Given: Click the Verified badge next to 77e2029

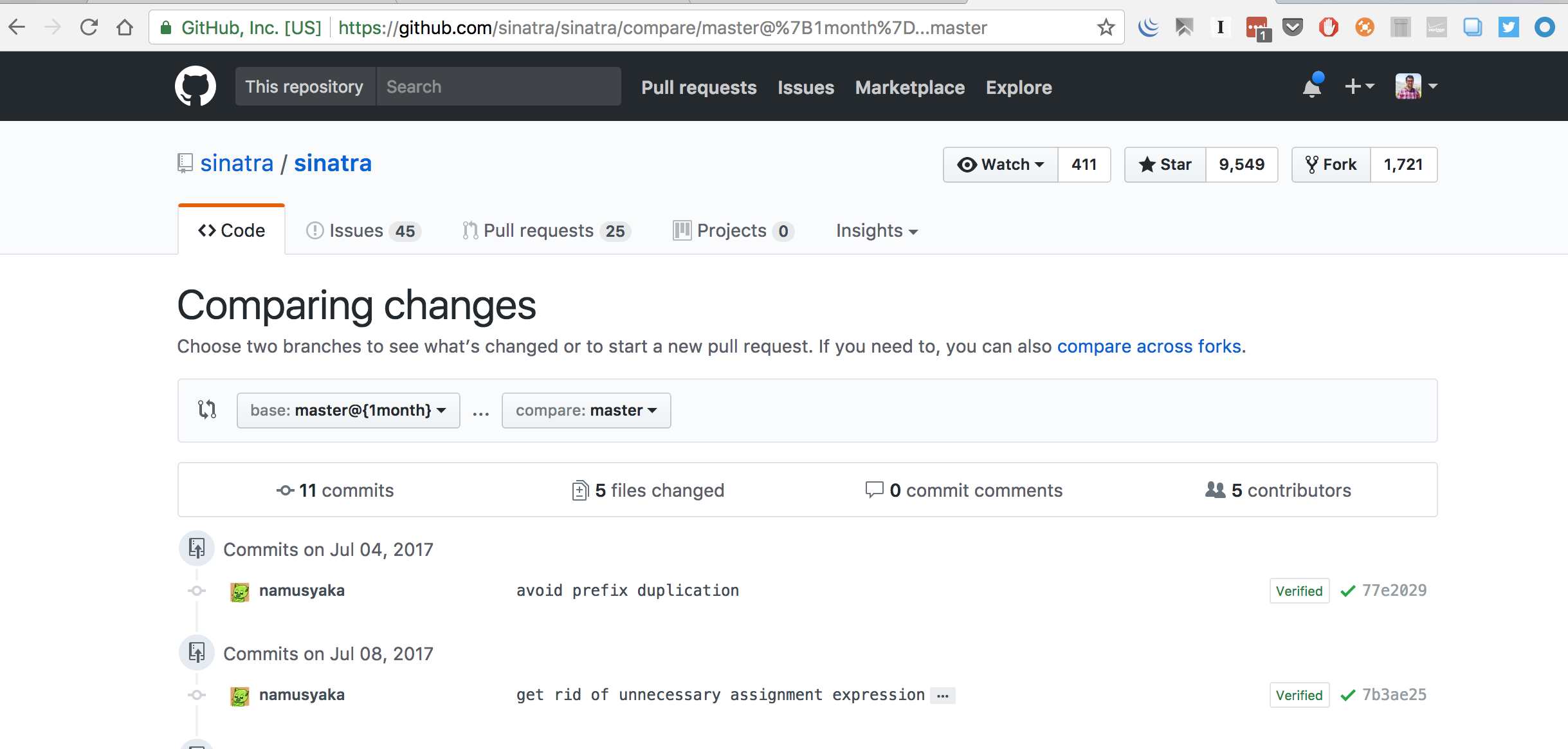Looking at the screenshot, I should tap(1299, 591).
